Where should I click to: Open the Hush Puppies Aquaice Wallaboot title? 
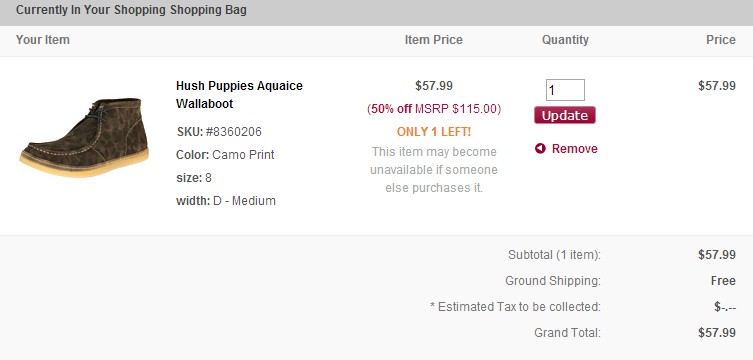[239, 95]
